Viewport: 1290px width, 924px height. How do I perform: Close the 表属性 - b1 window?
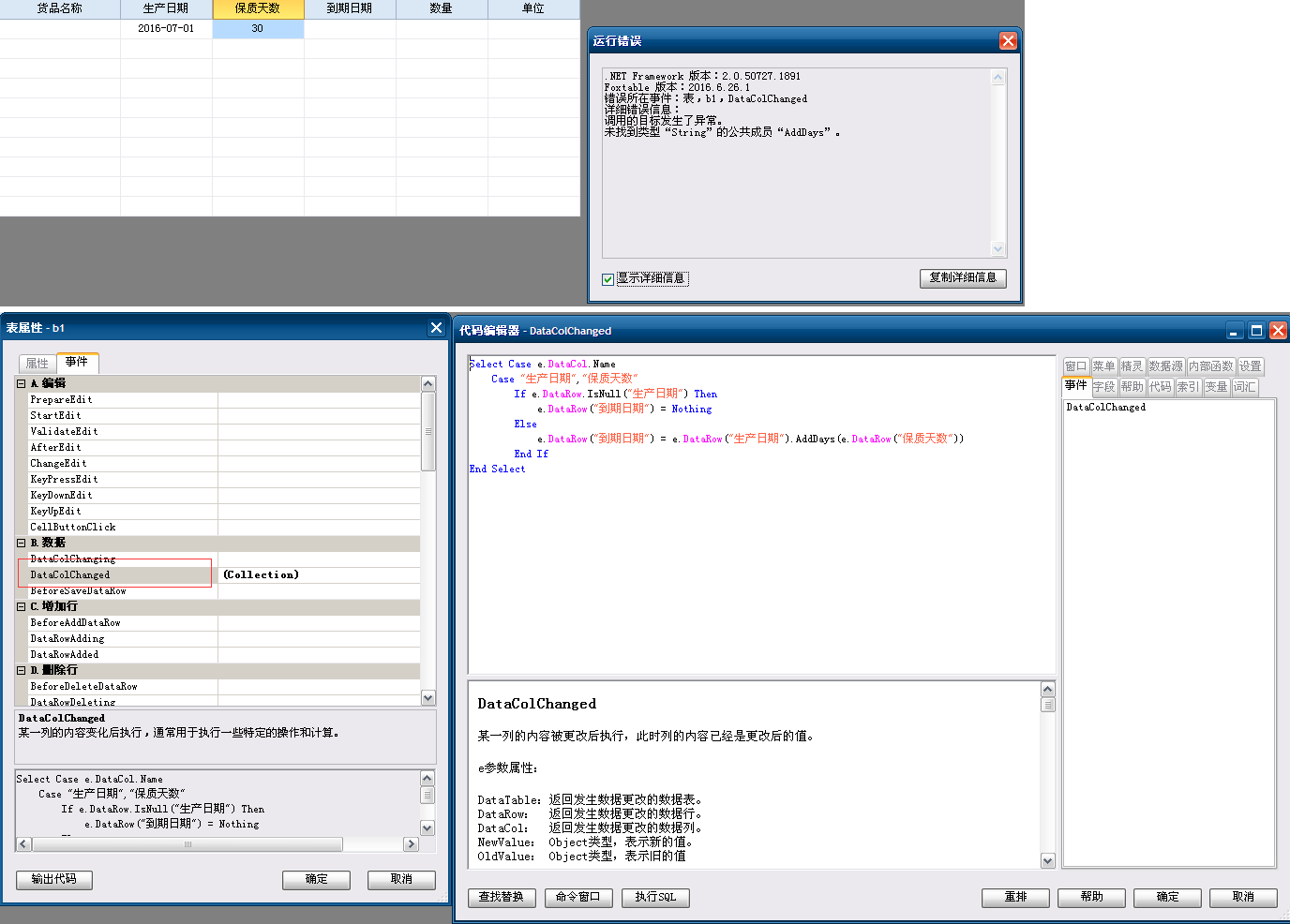tap(436, 327)
